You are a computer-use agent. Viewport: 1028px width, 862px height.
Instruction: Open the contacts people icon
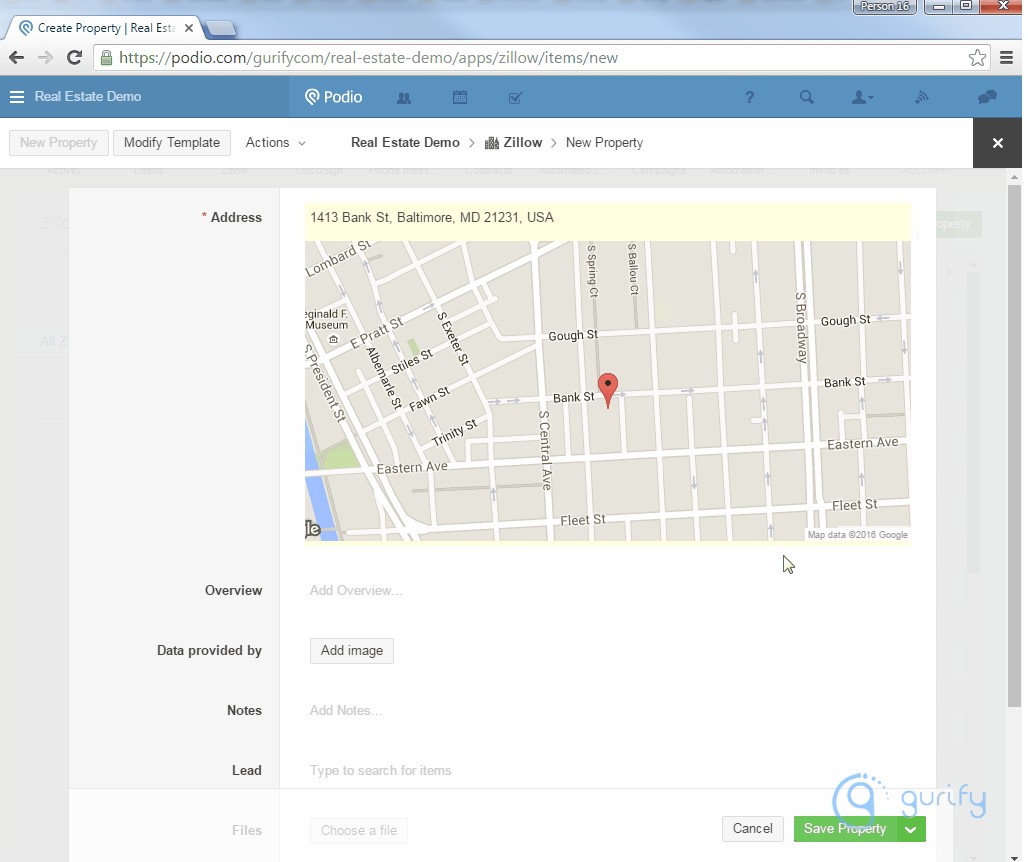pyautogui.click(x=404, y=98)
